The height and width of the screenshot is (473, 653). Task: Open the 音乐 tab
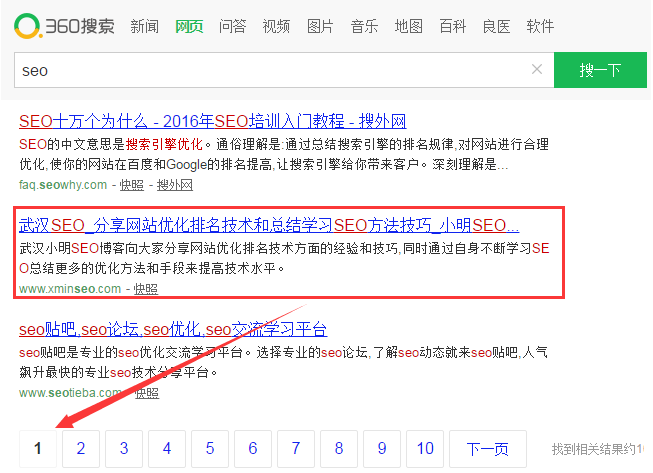tap(364, 26)
